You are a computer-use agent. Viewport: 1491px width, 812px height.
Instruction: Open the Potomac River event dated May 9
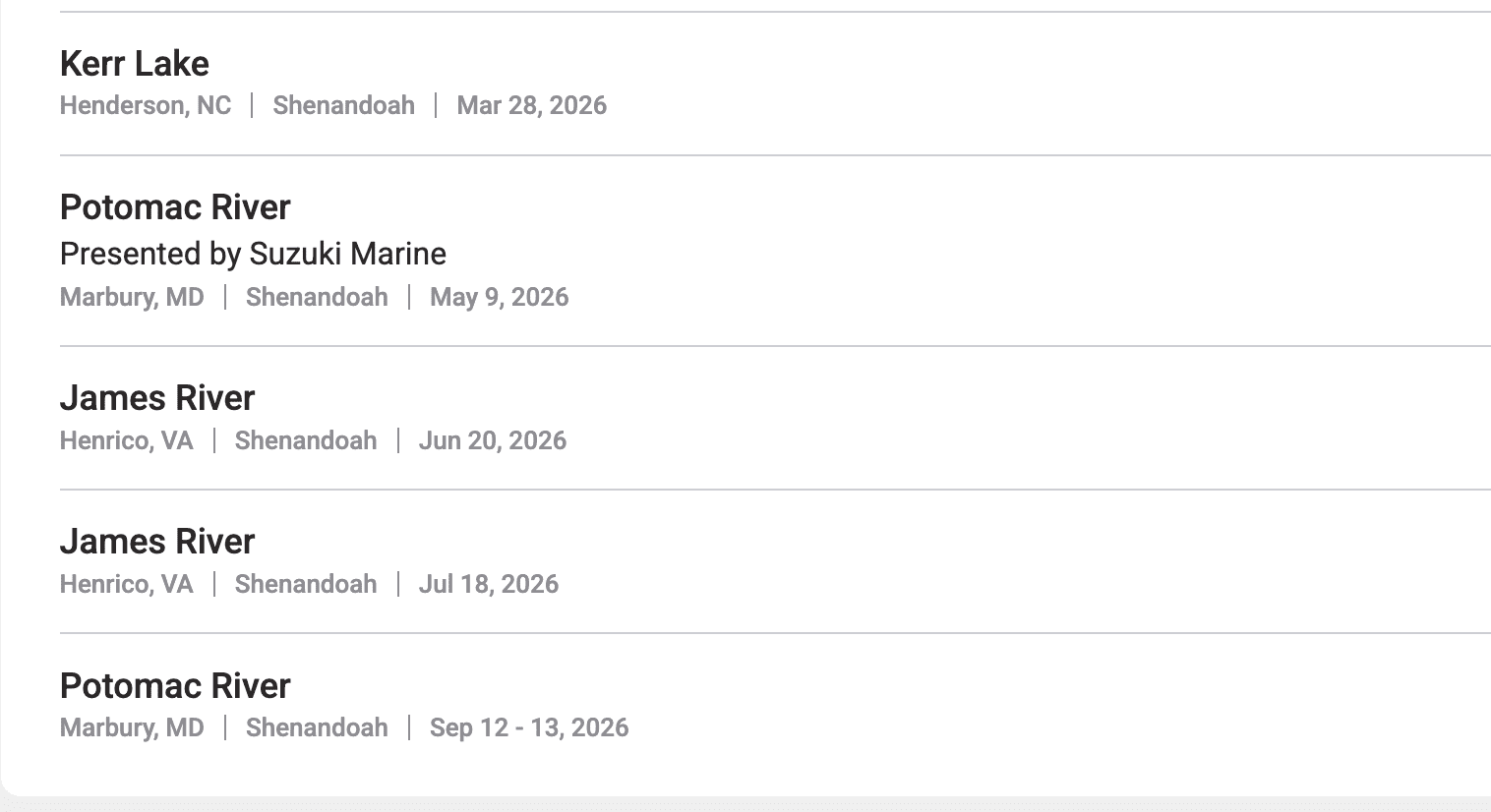pyautogui.click(x=175, y=207)
